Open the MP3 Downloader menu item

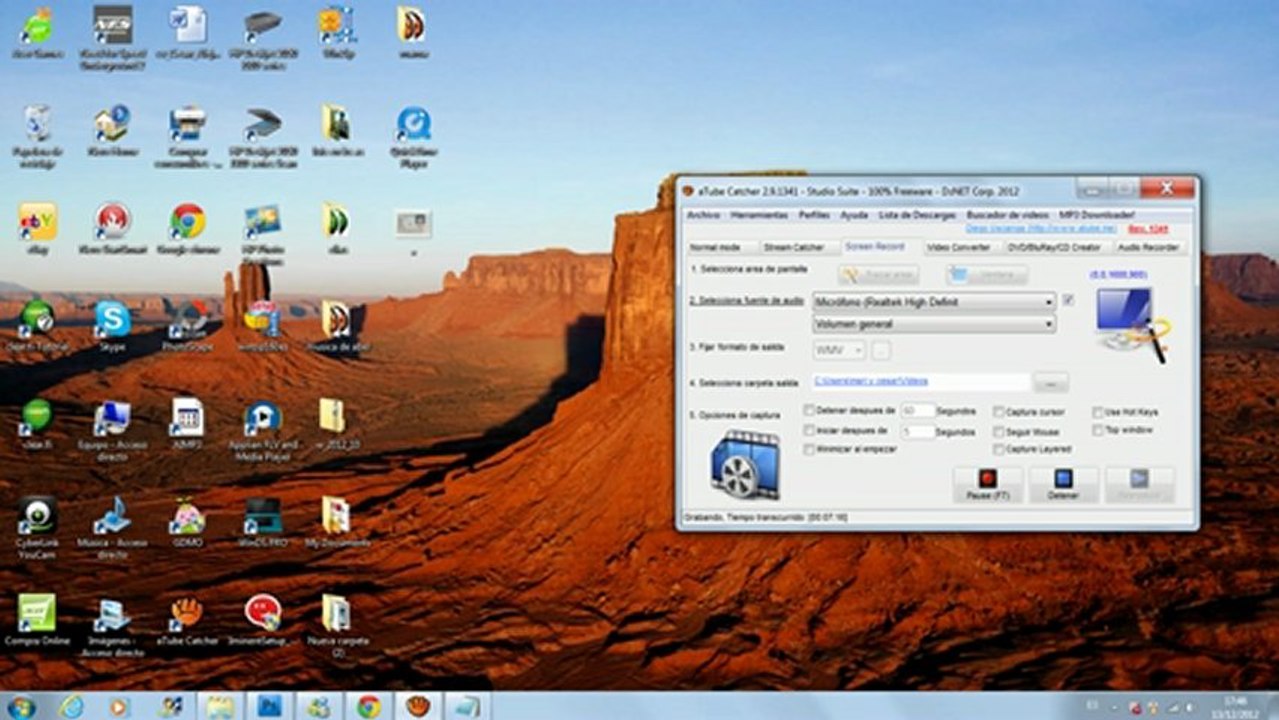(1097, 215)
